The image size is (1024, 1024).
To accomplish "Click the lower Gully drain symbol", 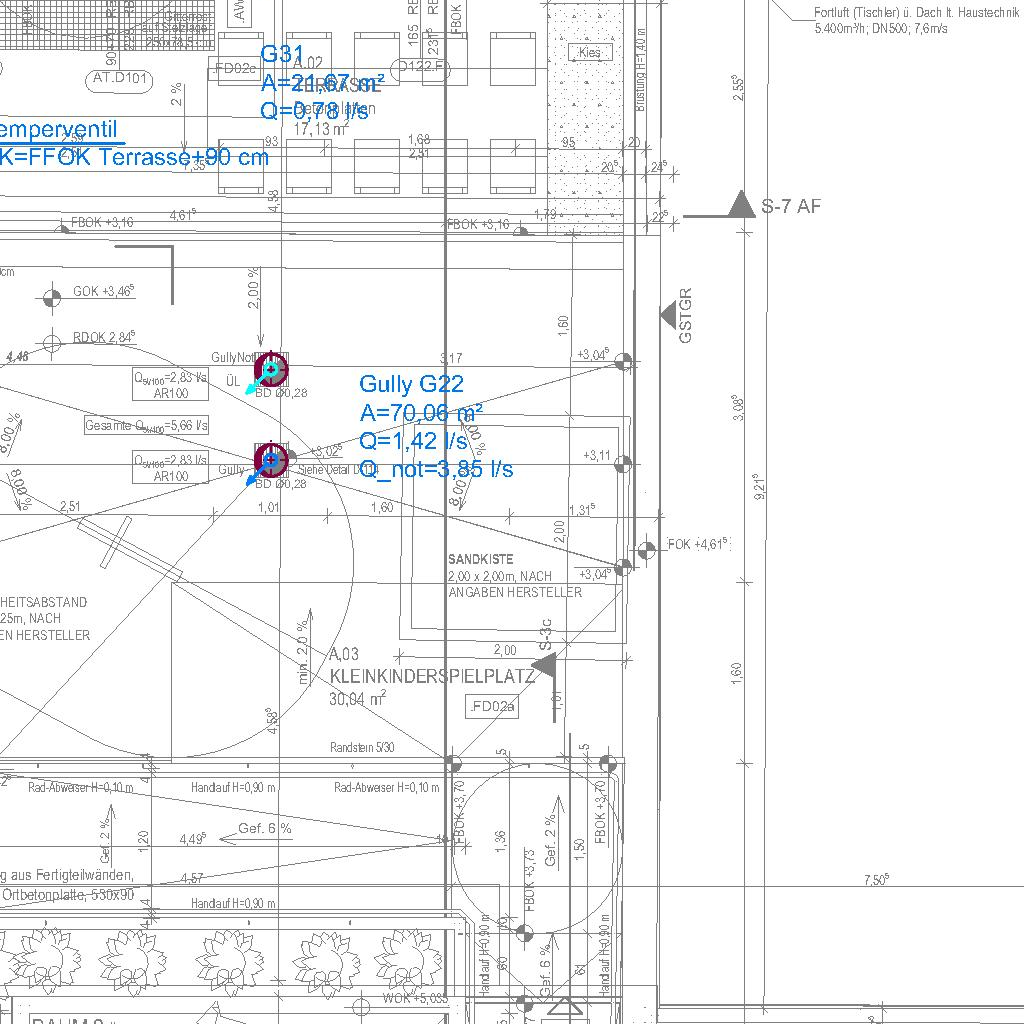I will [x=271, y=460].
